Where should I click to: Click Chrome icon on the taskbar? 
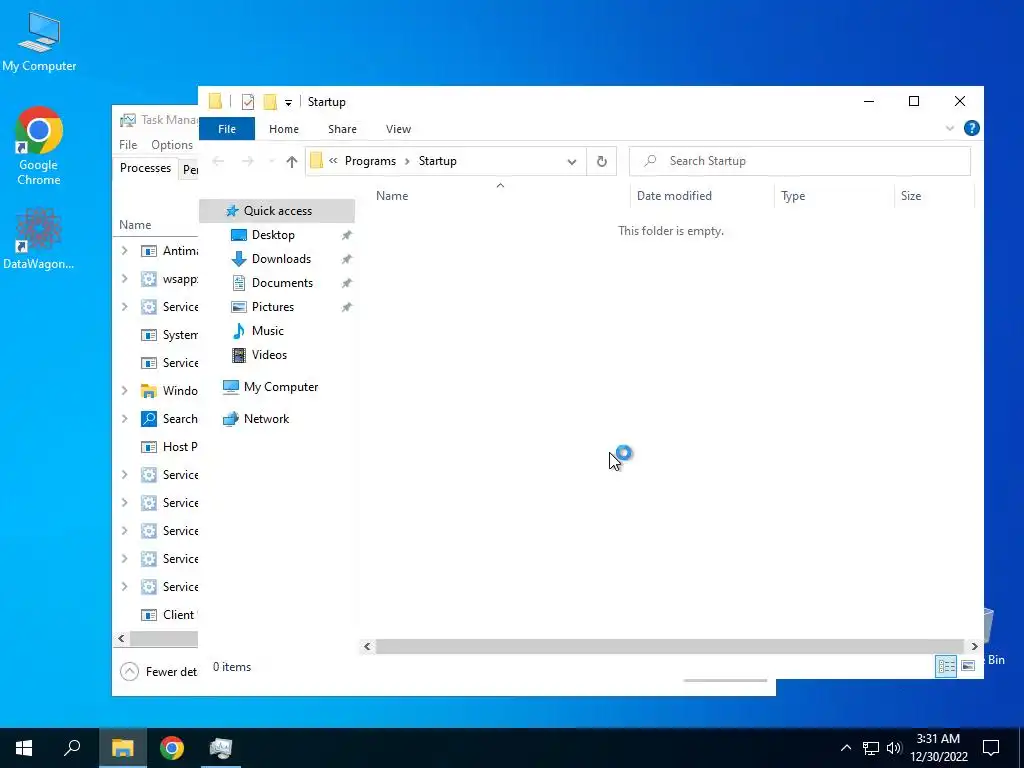coord(172,748)
